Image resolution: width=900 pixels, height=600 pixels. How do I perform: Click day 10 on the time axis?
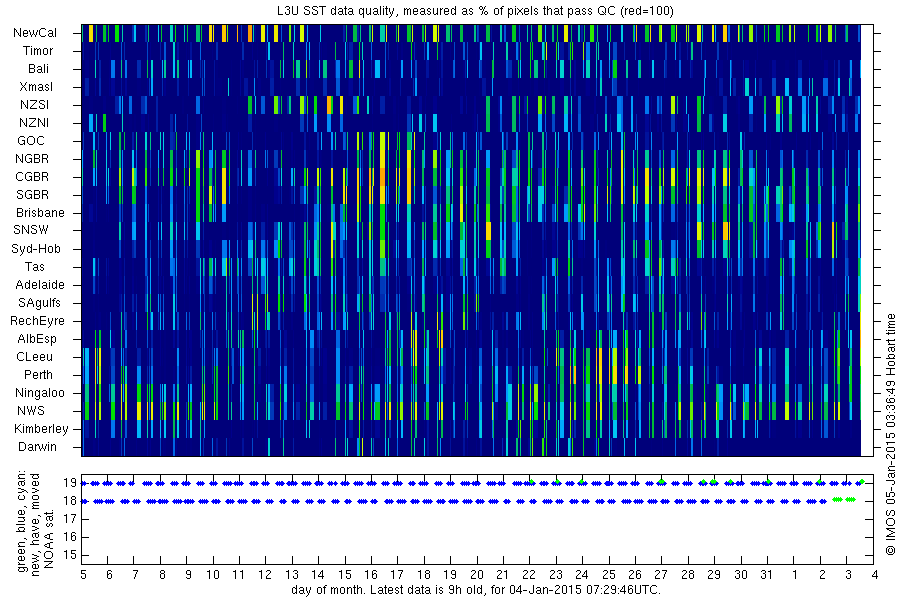212,574
